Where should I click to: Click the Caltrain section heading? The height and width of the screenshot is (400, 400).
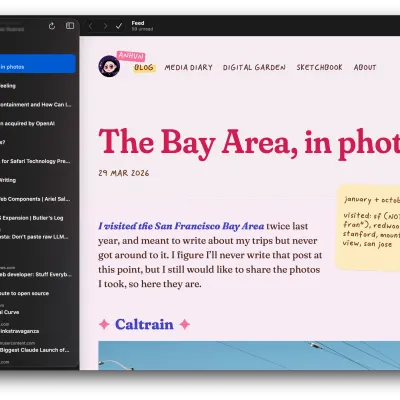[x=144, y=324]
